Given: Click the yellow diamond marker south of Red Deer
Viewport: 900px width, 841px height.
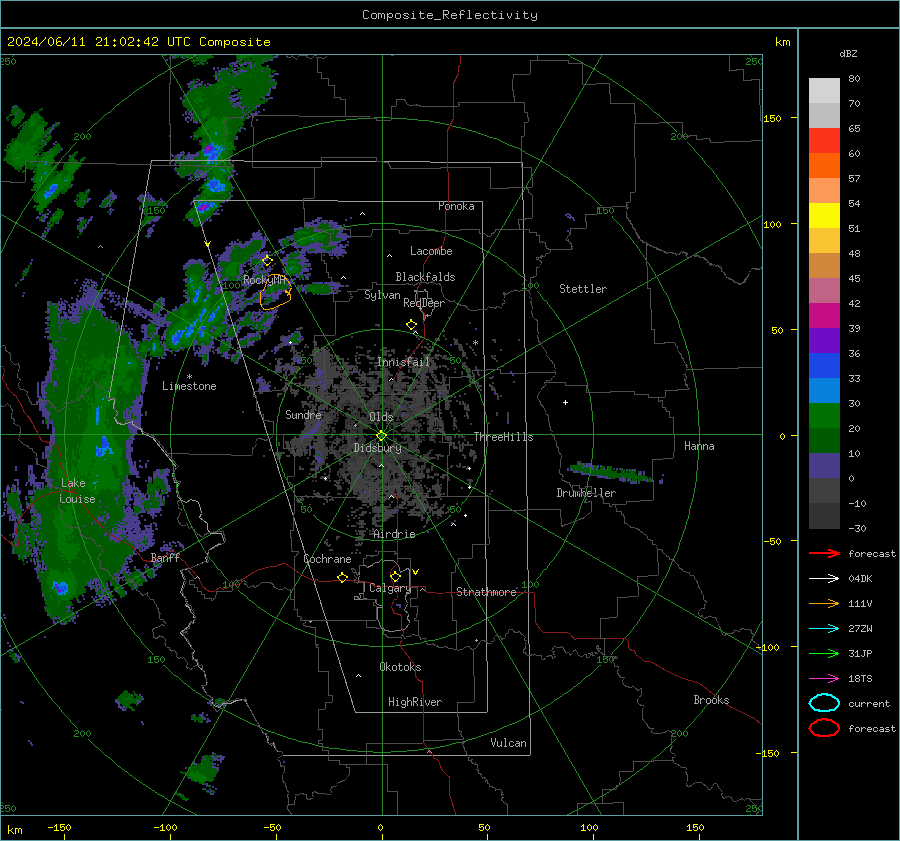Looking at the screenshot, I should pos(411,325).
